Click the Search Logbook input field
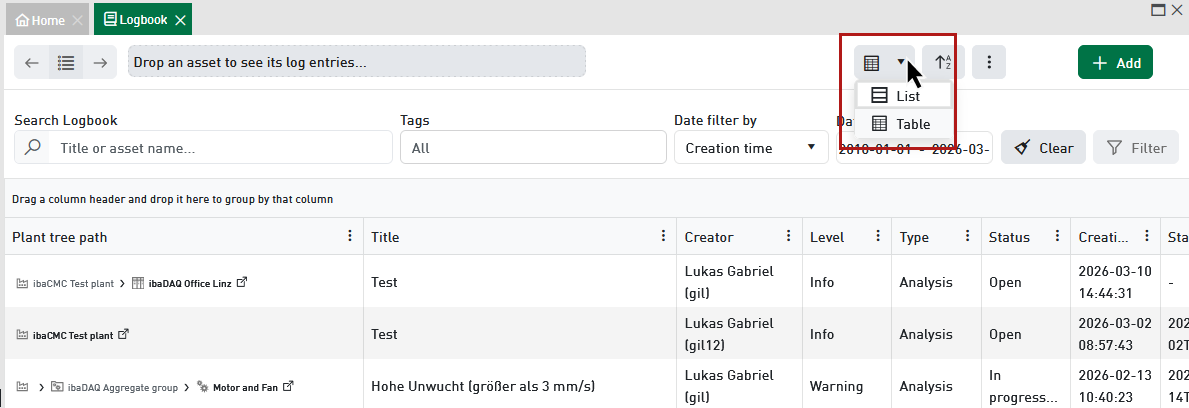This screenshot has height=408, width=1189. [x=220, y=148]
